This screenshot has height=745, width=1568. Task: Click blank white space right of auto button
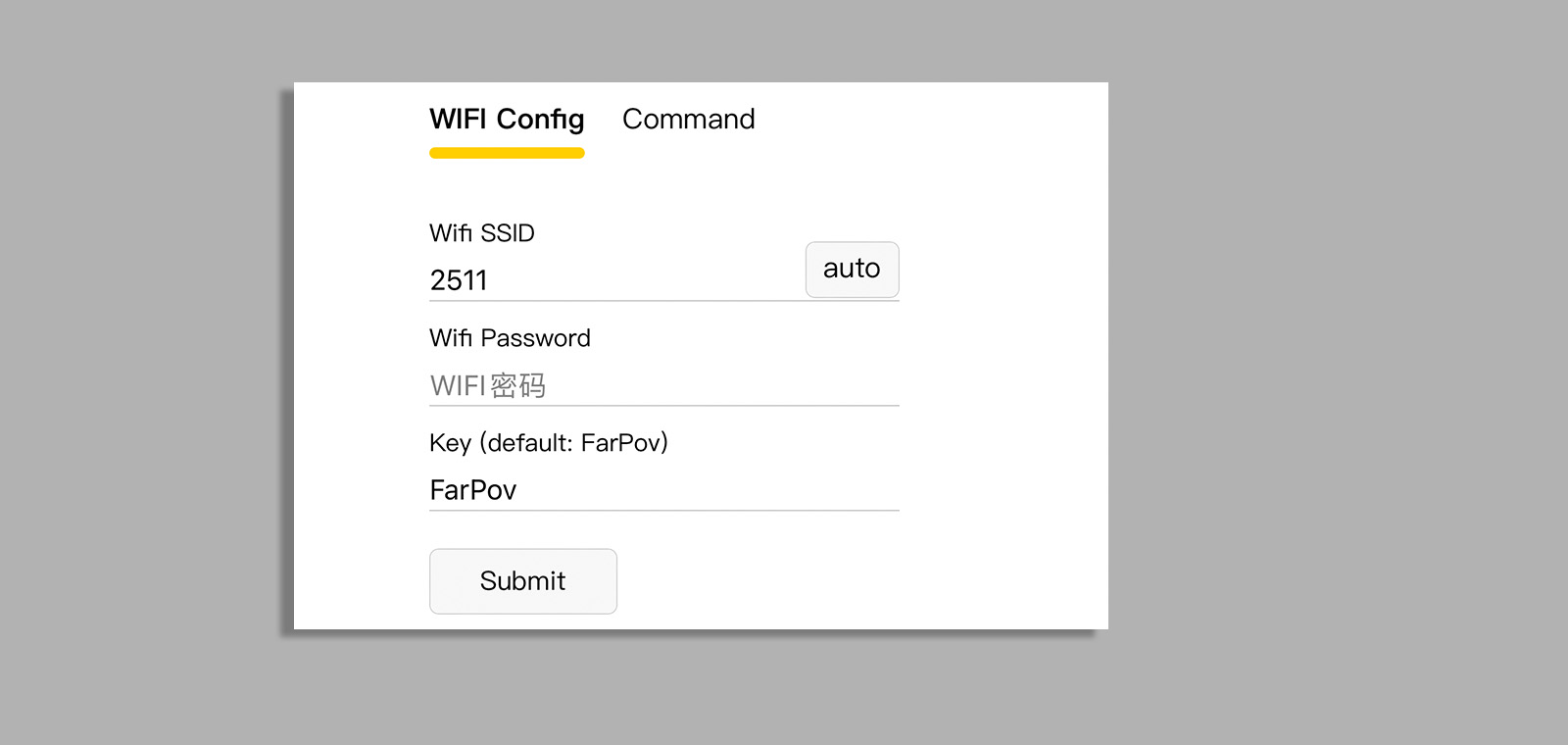coord(1000,270)
